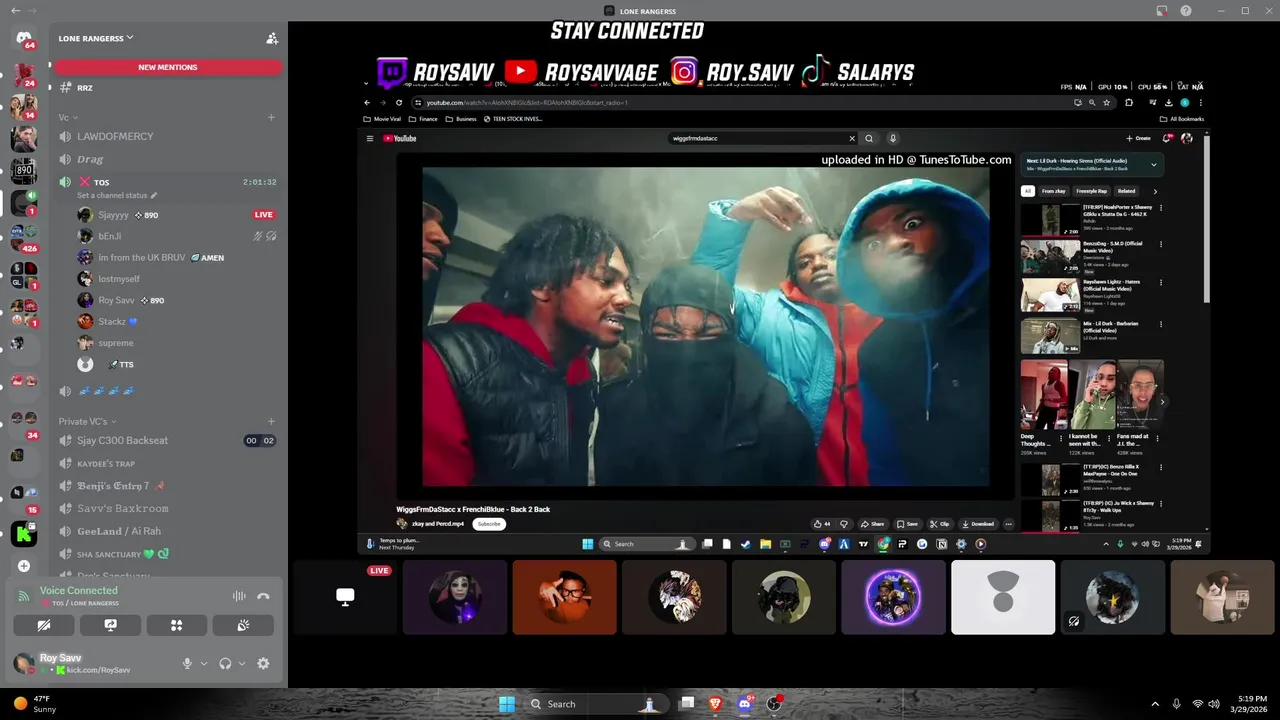This screenshot has height=720, width=1280.
Task: Click Voice Connected status text
Action: pos(79,590)
